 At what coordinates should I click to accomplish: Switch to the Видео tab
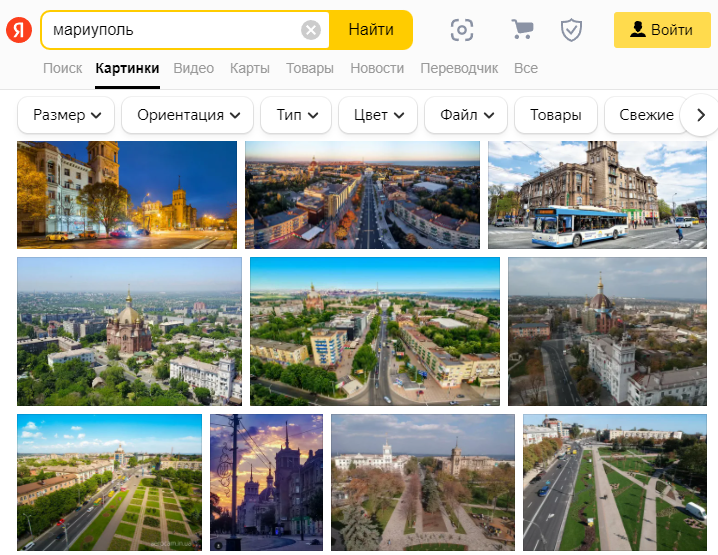click(193, 68)
